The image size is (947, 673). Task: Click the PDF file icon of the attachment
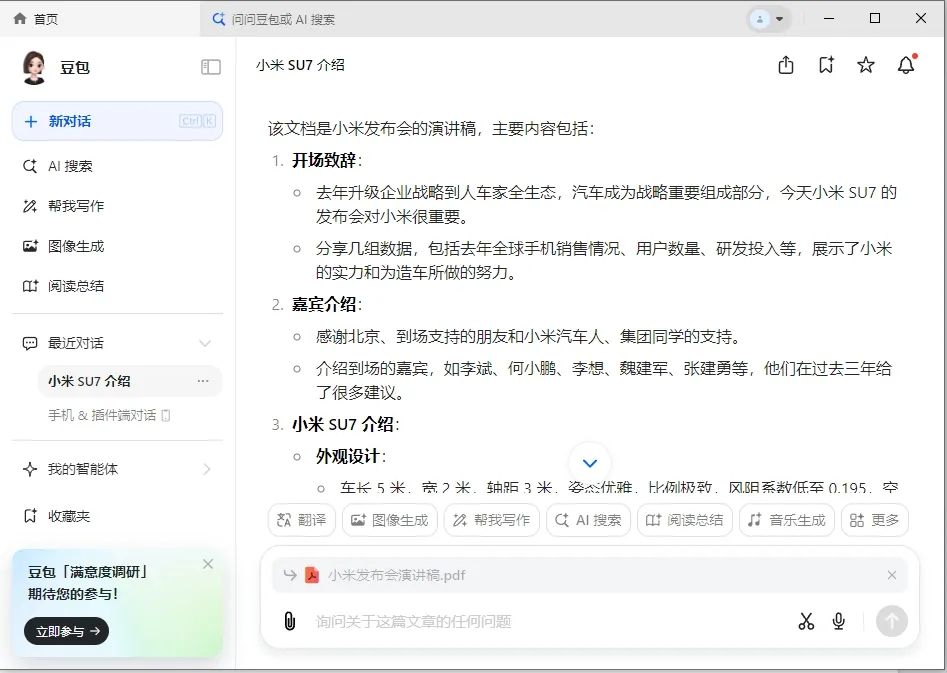(312, 575)
